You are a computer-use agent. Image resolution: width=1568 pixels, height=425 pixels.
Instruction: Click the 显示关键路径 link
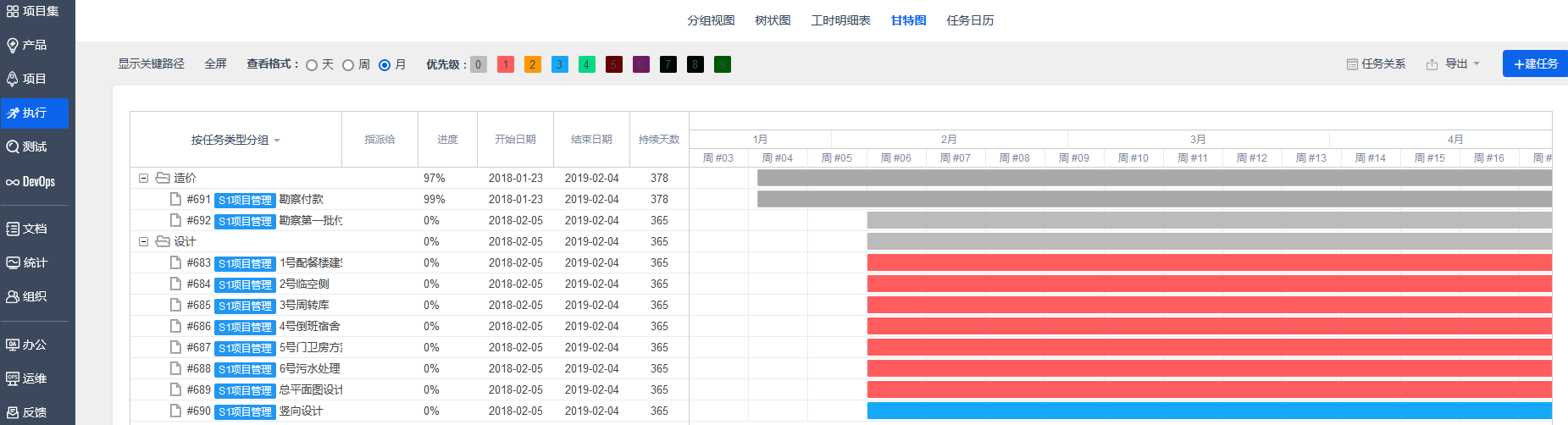151,63
